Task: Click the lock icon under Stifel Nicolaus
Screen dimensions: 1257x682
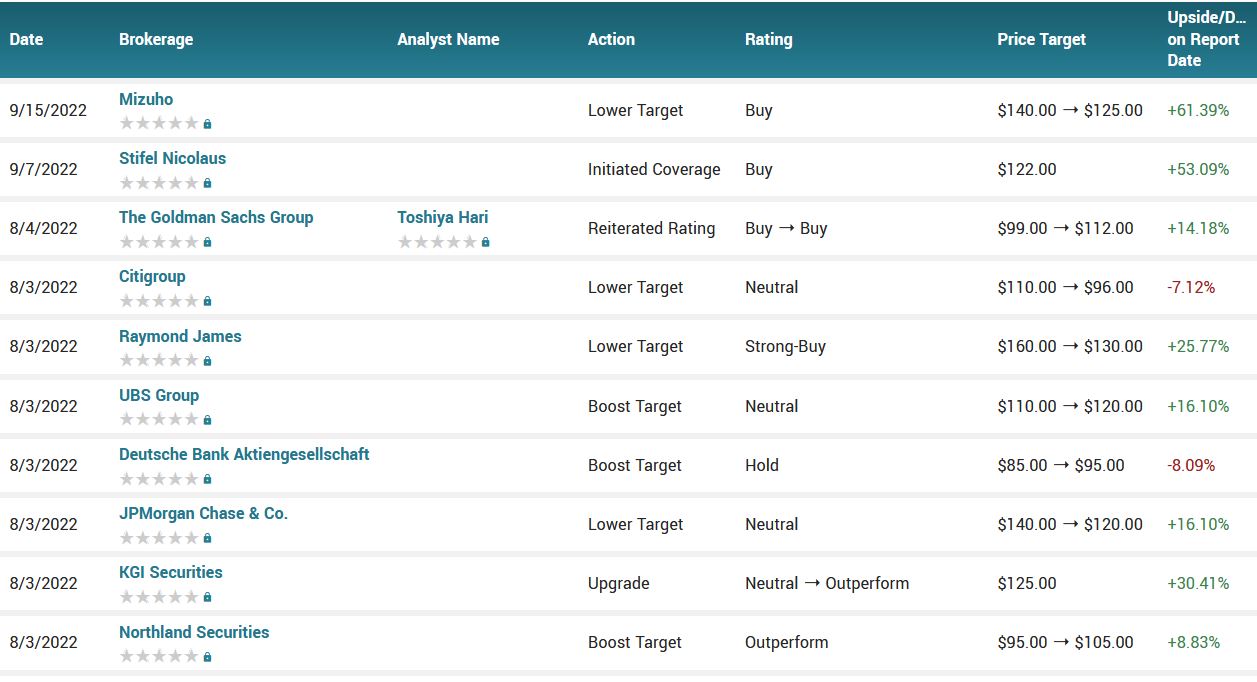Action: (207, 183)
